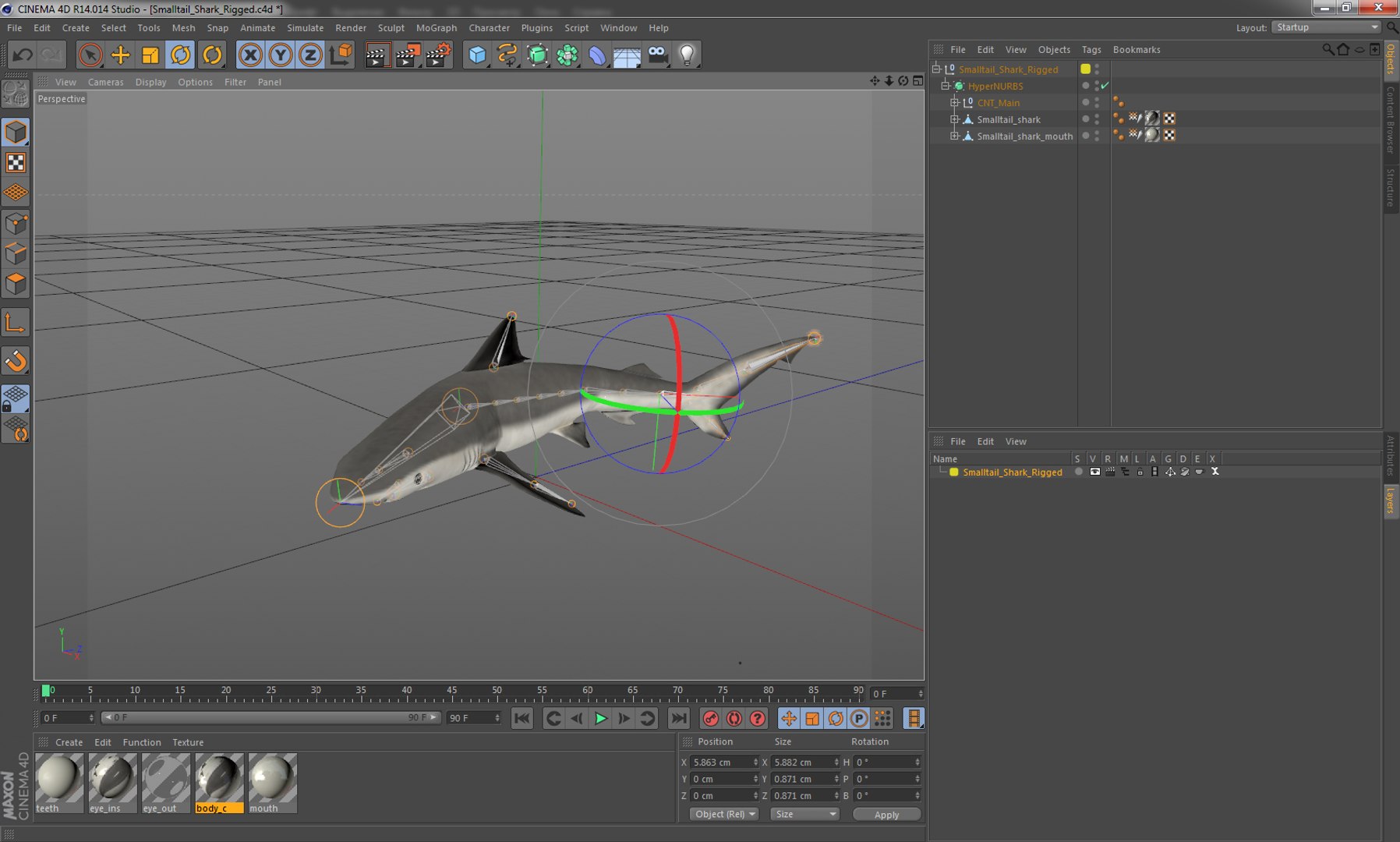Go to end of animation
The height and width of the screenshot is (842, 1400).
pyautogui.click(x=679, y=719)
